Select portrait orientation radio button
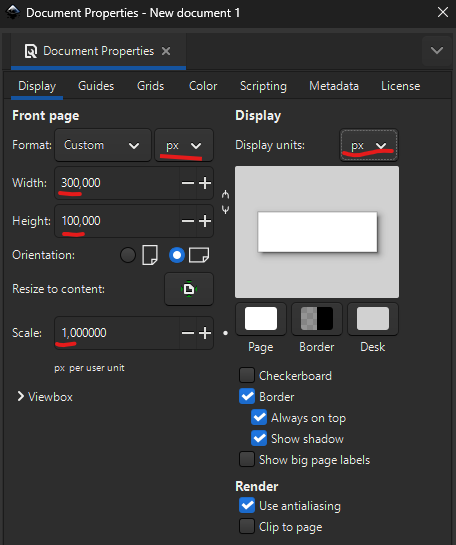The image size is (456, 545). 128,255
